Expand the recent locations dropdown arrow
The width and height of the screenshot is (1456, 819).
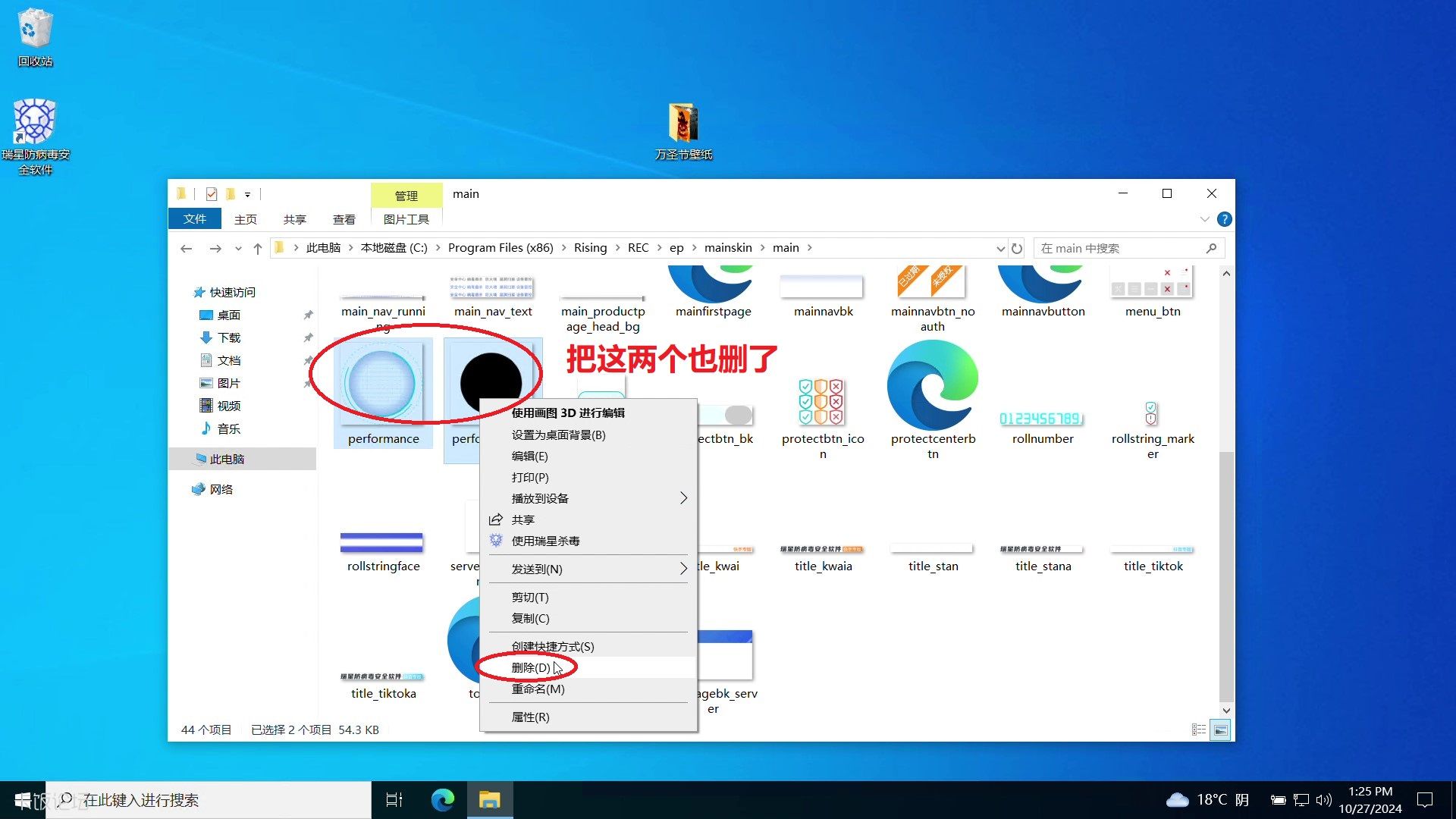tap(238, 249)
